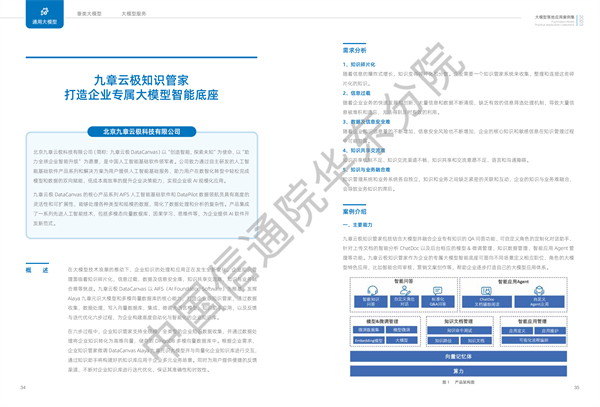The height and width of the screenshot is (407, 600).
Task: Click the 知识命中测试 box
Action: [x=459, y=330]
